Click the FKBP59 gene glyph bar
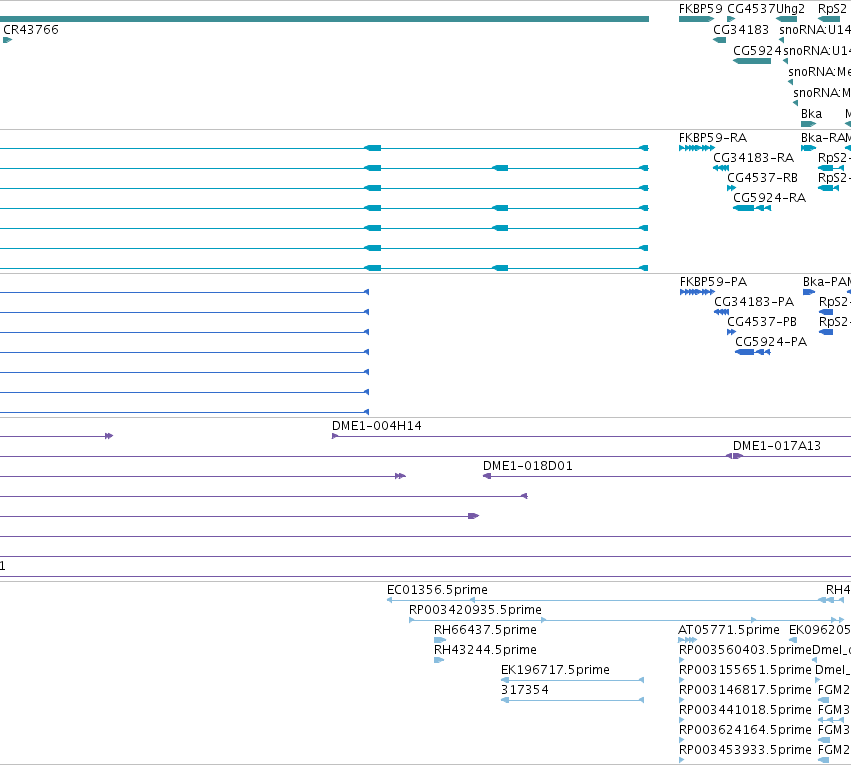Image resolution: width=851 pixels, height=765 pixels. pyautogui.click(x=696, y=20)
